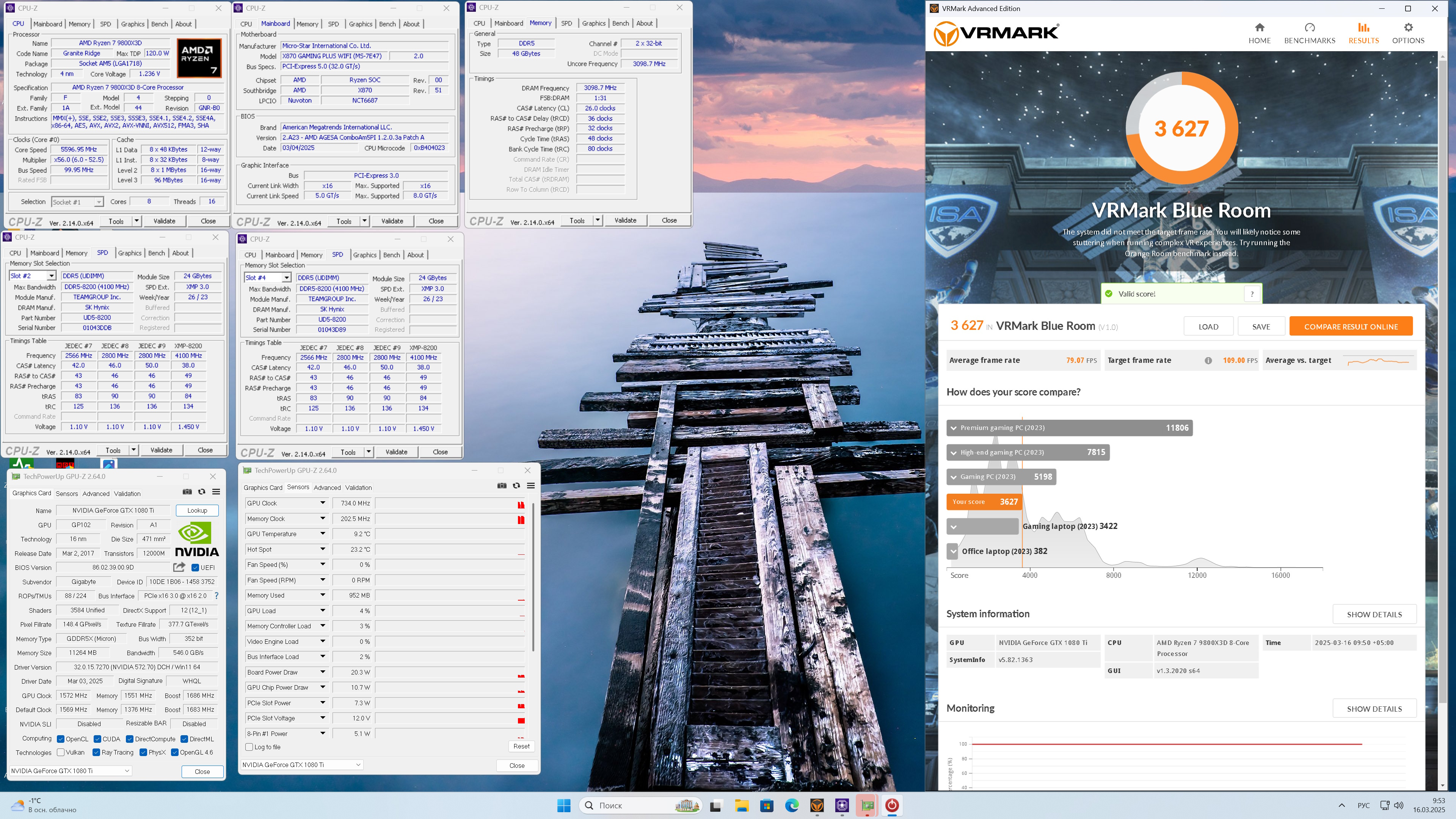
Task: Open the Slot #2 dropdown in SPD window
Action: tap(51, 276)
